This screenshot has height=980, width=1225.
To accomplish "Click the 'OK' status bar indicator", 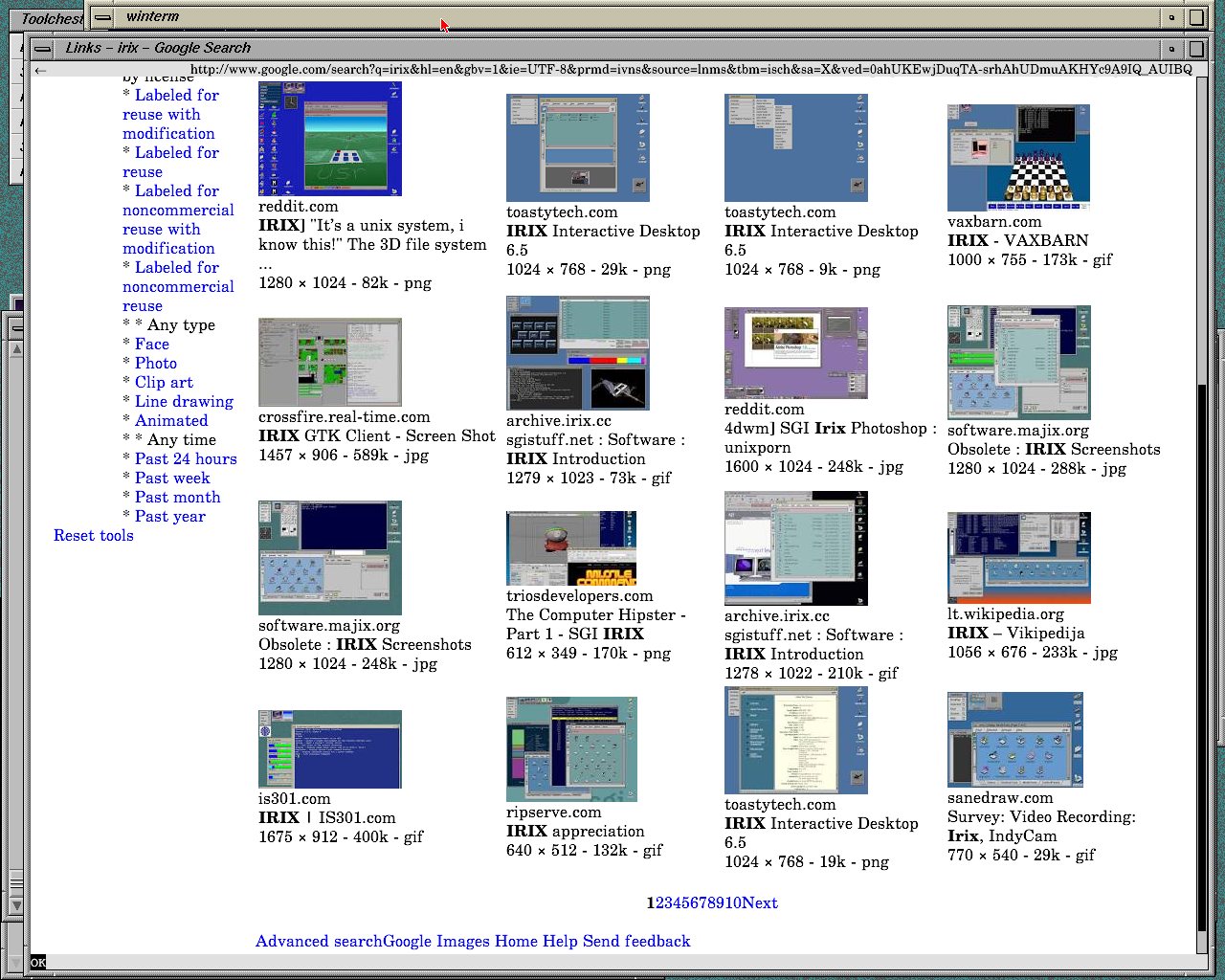I will 37,963.
